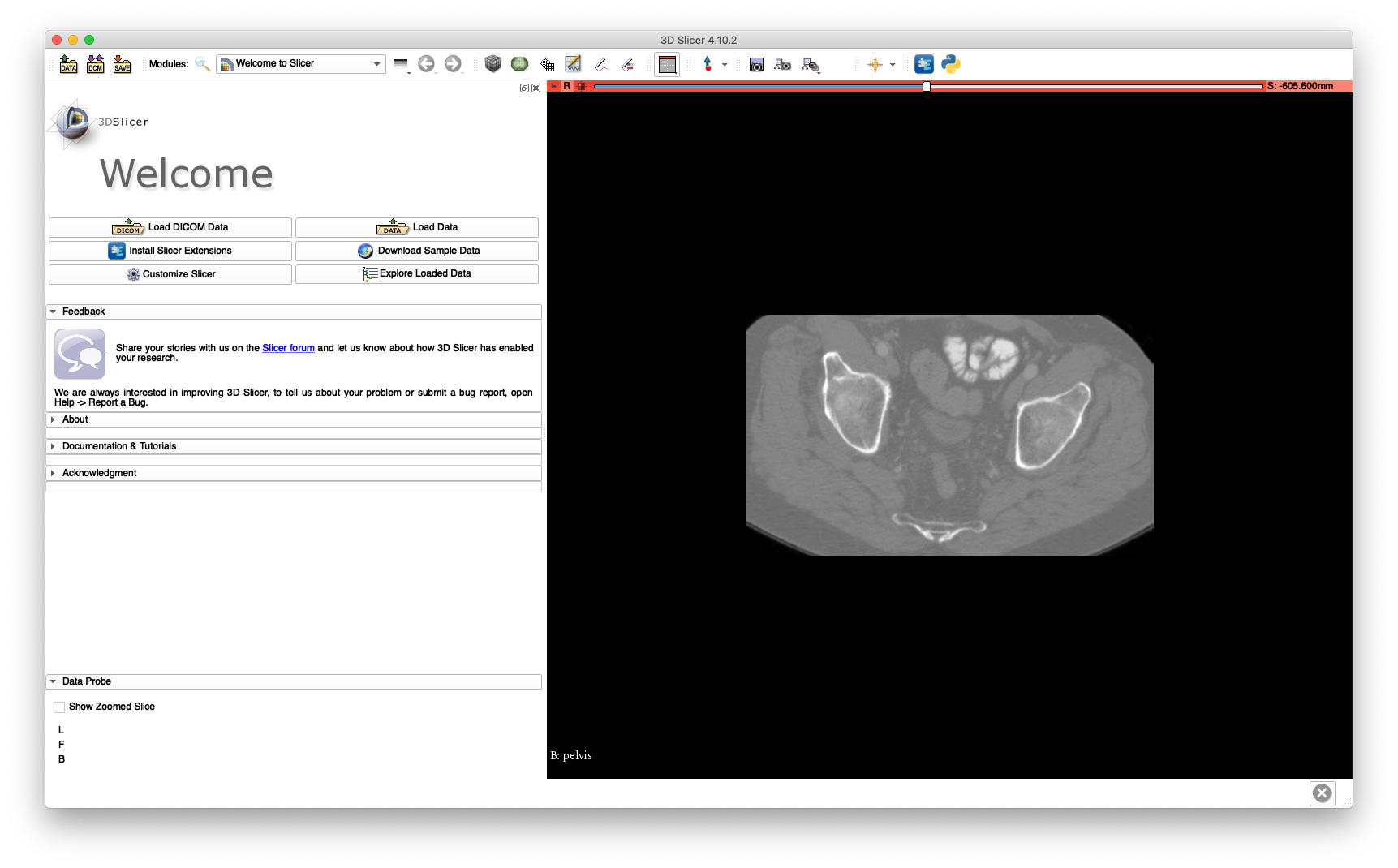The height and width of the screenshot is (868, 1398).
Task: Click Customize Slicer button
Action: (x=170, y=274)
